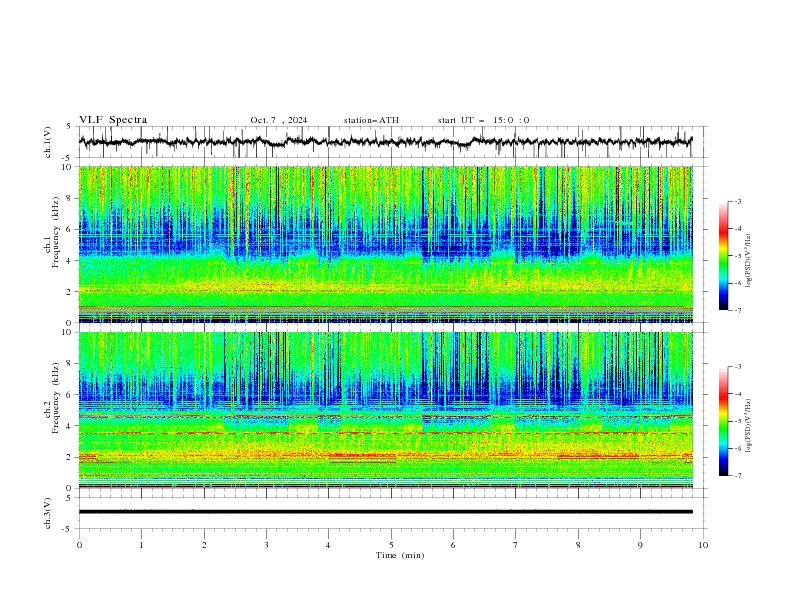Screen dimensions: 792x612
Task: Click the "-7" label of ch.1 color bar
Action: coord(737,310)
